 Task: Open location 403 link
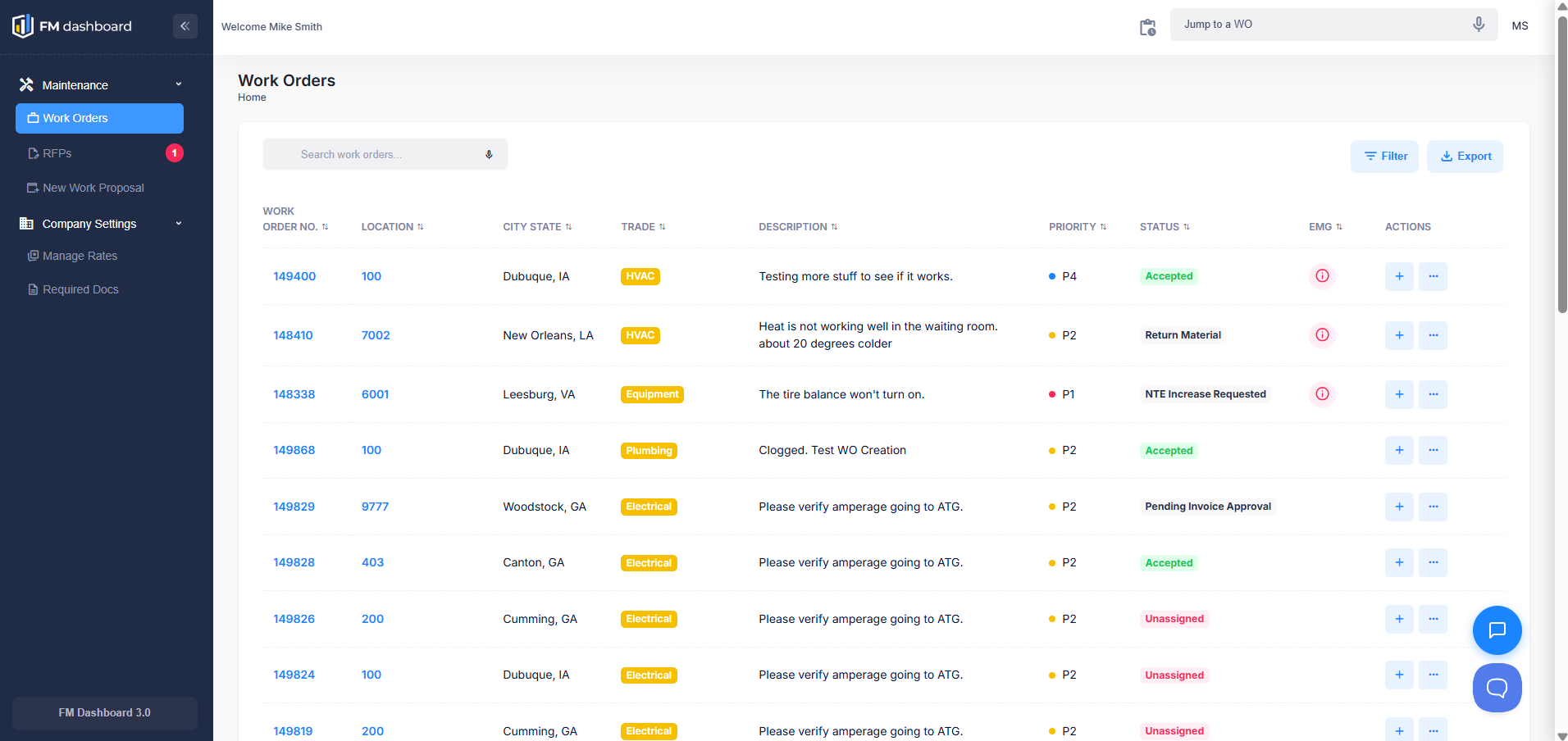pyautogui.click(x=372, y=562)
